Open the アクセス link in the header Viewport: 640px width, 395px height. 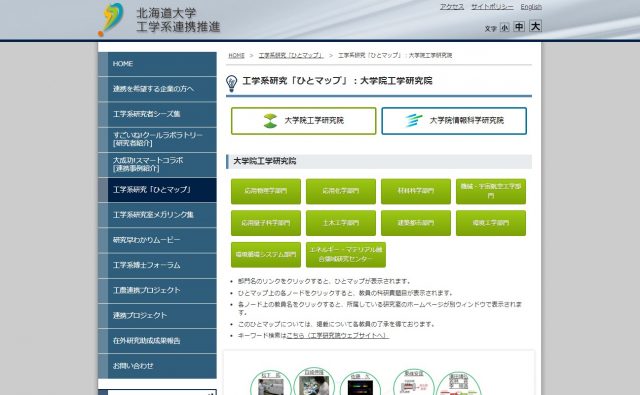pos(452,7)
